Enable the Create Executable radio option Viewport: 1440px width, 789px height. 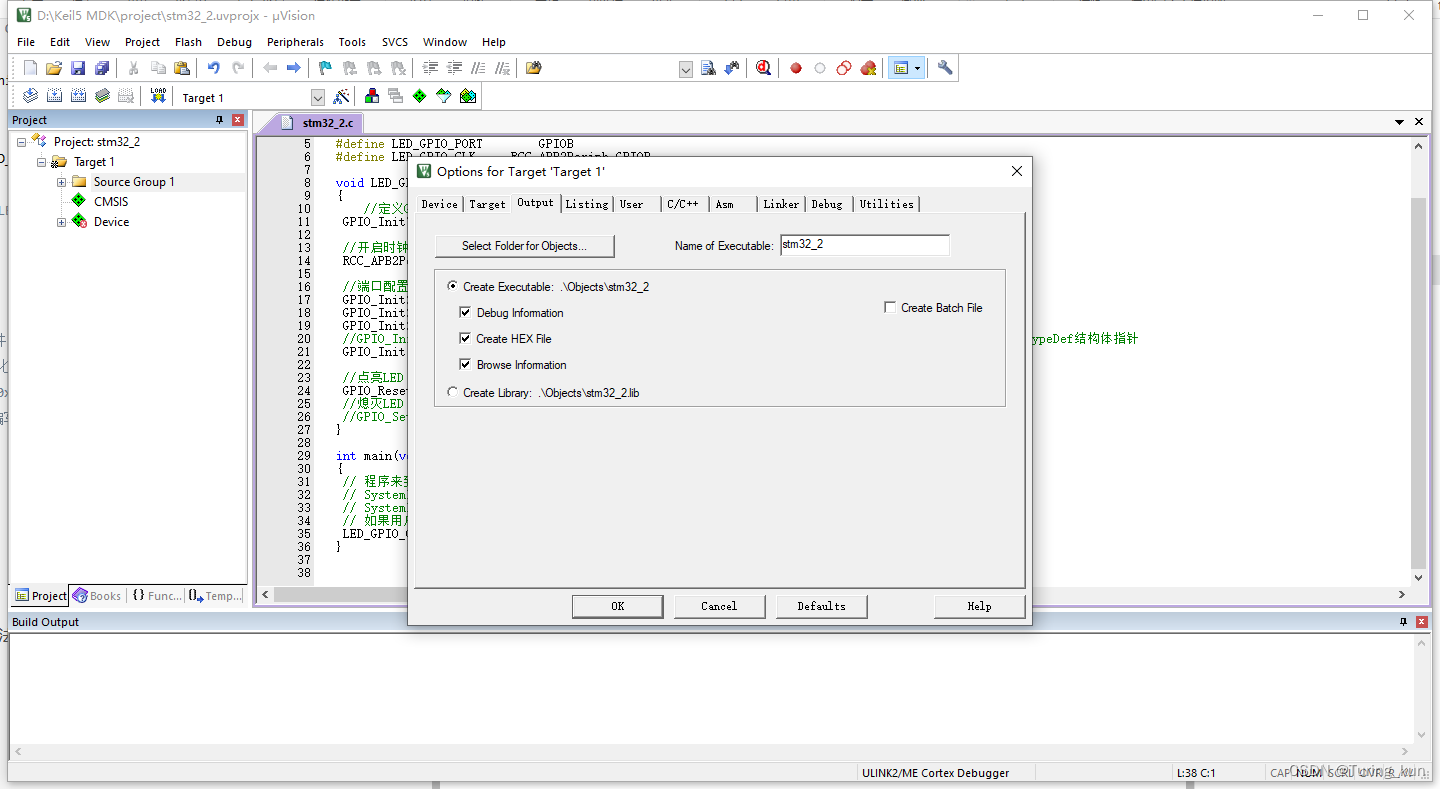453,286
